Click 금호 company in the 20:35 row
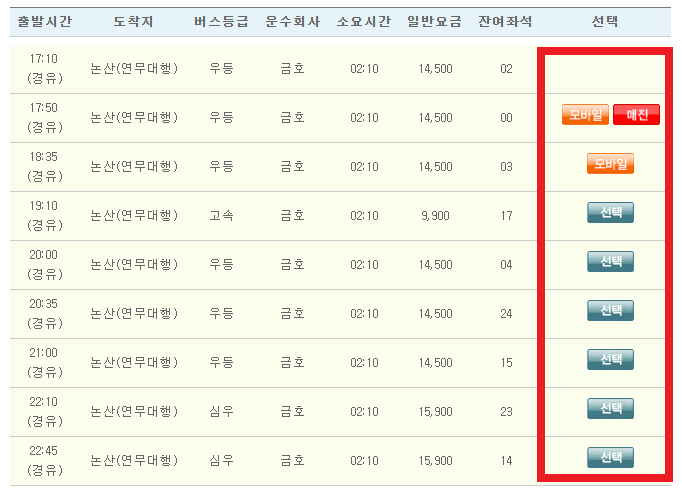The height and width of the screenshot is (492, 682). (292, 313)
